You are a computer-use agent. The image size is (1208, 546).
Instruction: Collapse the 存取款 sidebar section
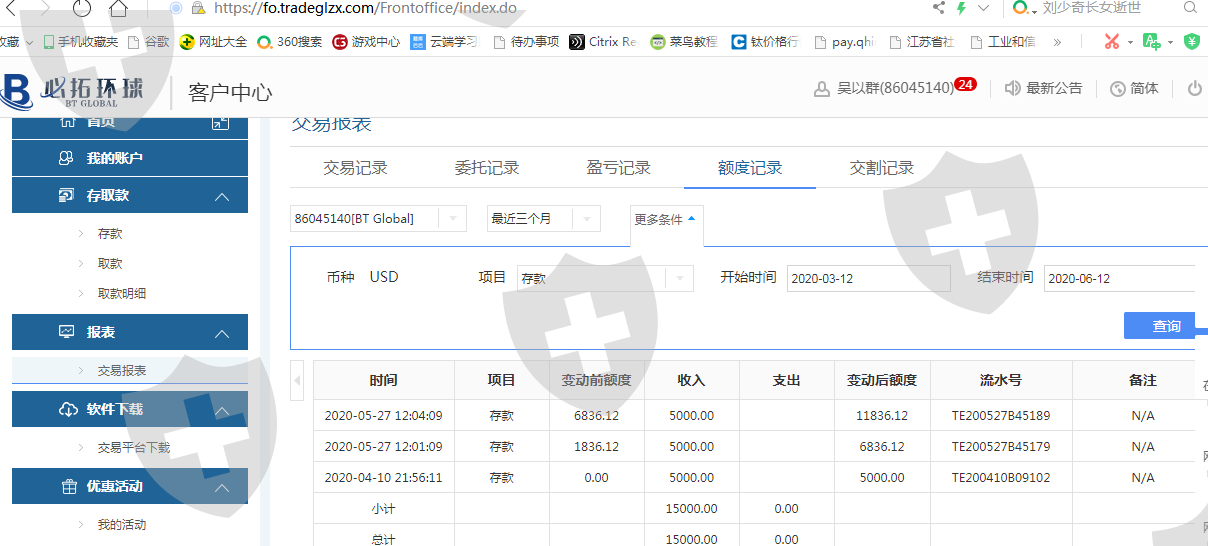[222, 196]
